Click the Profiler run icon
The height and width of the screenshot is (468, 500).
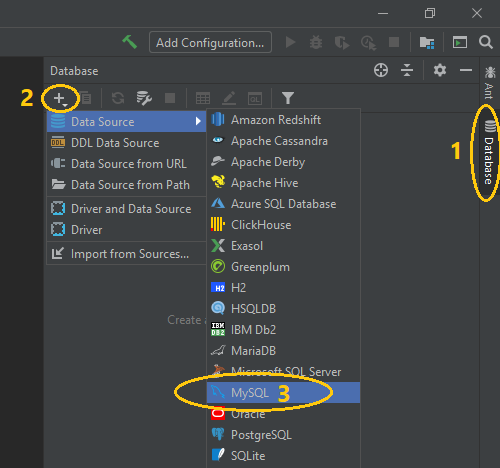point(368,43)
